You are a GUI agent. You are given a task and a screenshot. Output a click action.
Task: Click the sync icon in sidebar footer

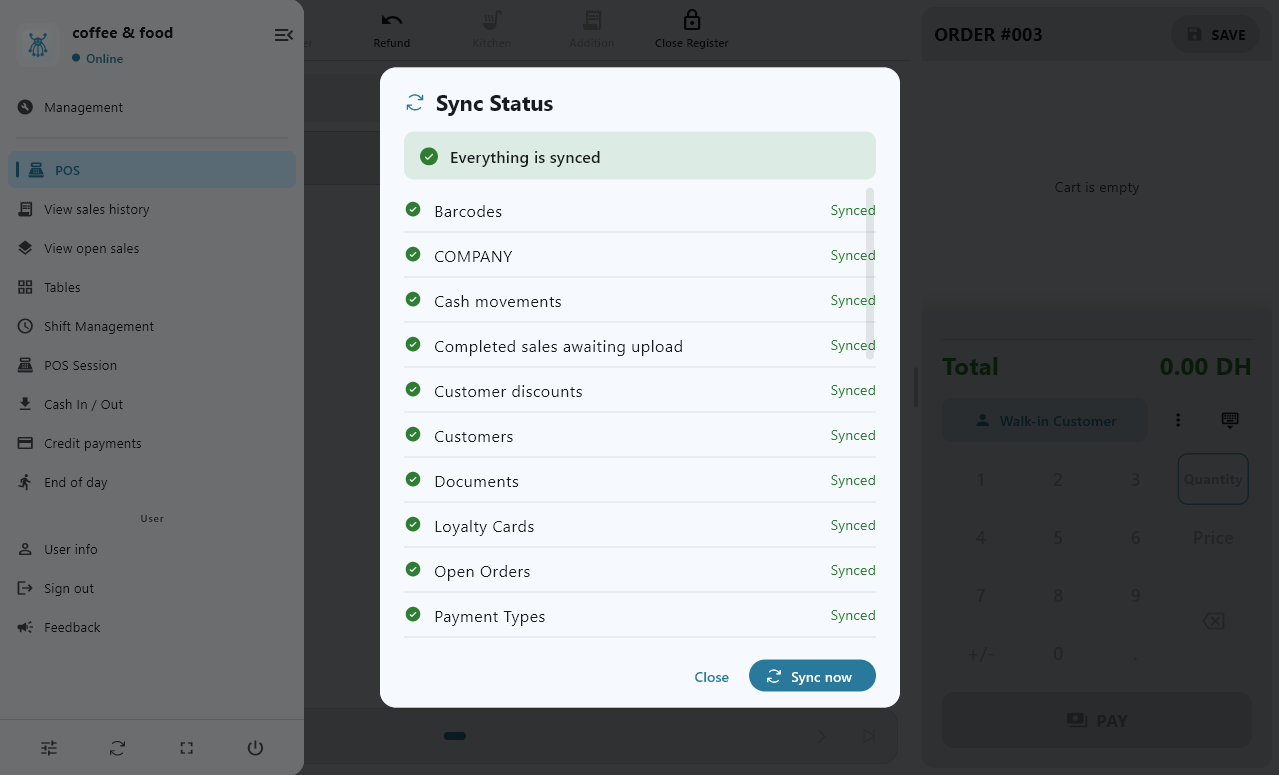(118, 747)
